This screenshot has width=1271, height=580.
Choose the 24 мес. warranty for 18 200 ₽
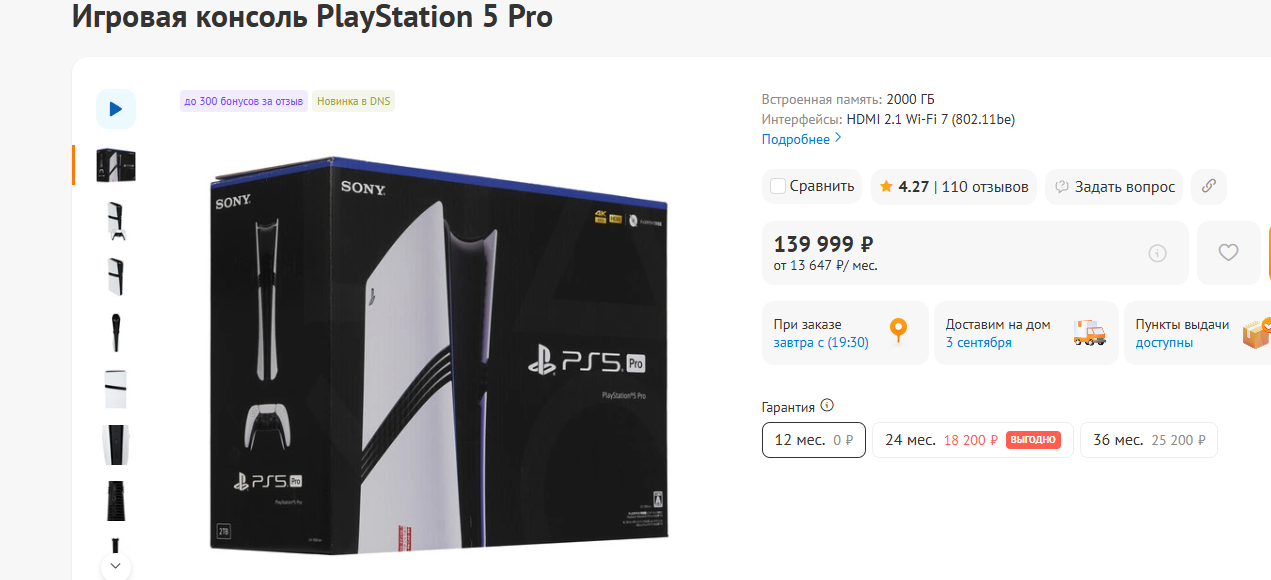973,440
